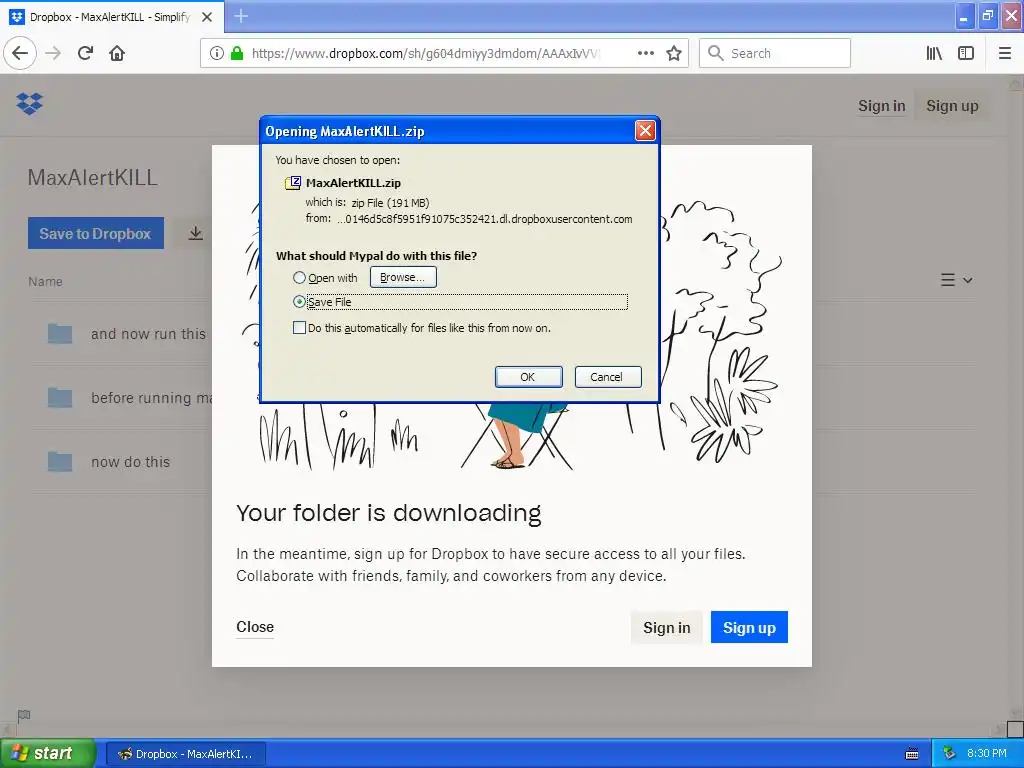
Task: Click the network tray icon near clock
Action: pyautogui.click(x=950, y=753)
